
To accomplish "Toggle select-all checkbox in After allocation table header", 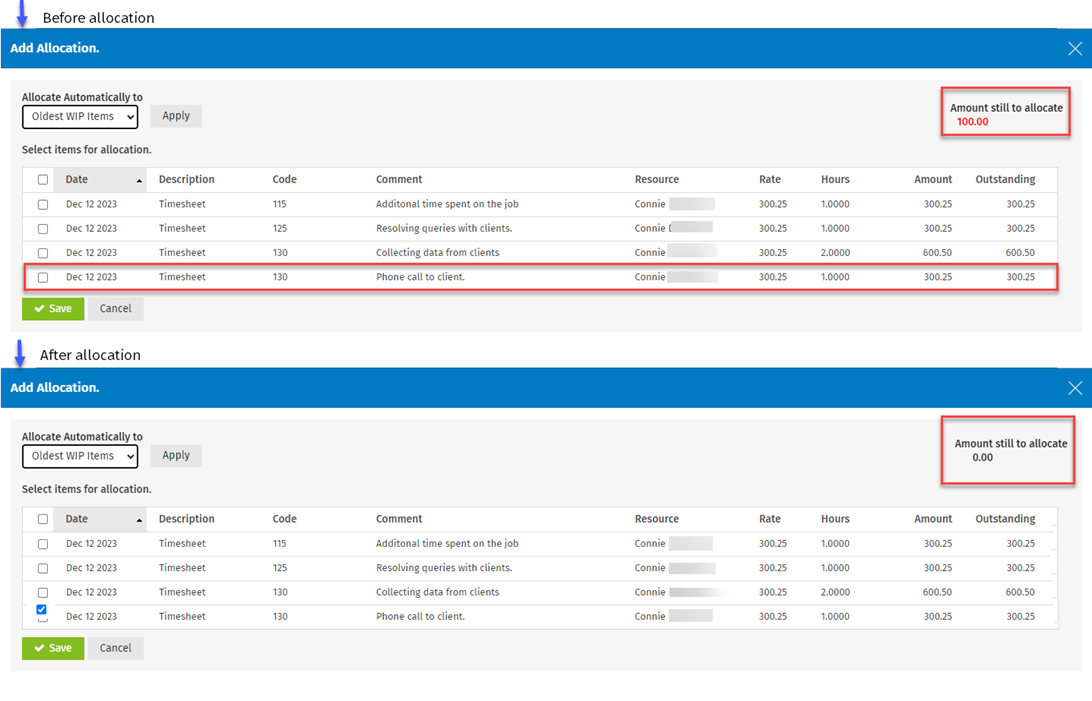I will tap(43, 519).
